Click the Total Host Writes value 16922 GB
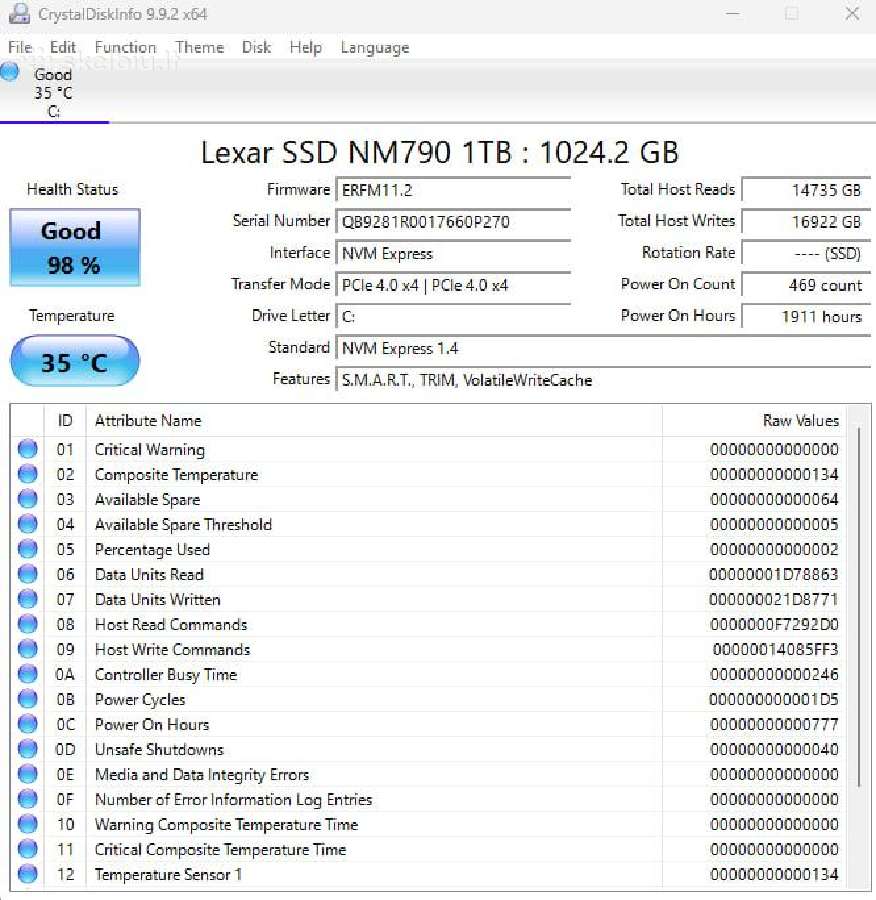The width and height of the screenshot is (876, 900). coord(807,222)
